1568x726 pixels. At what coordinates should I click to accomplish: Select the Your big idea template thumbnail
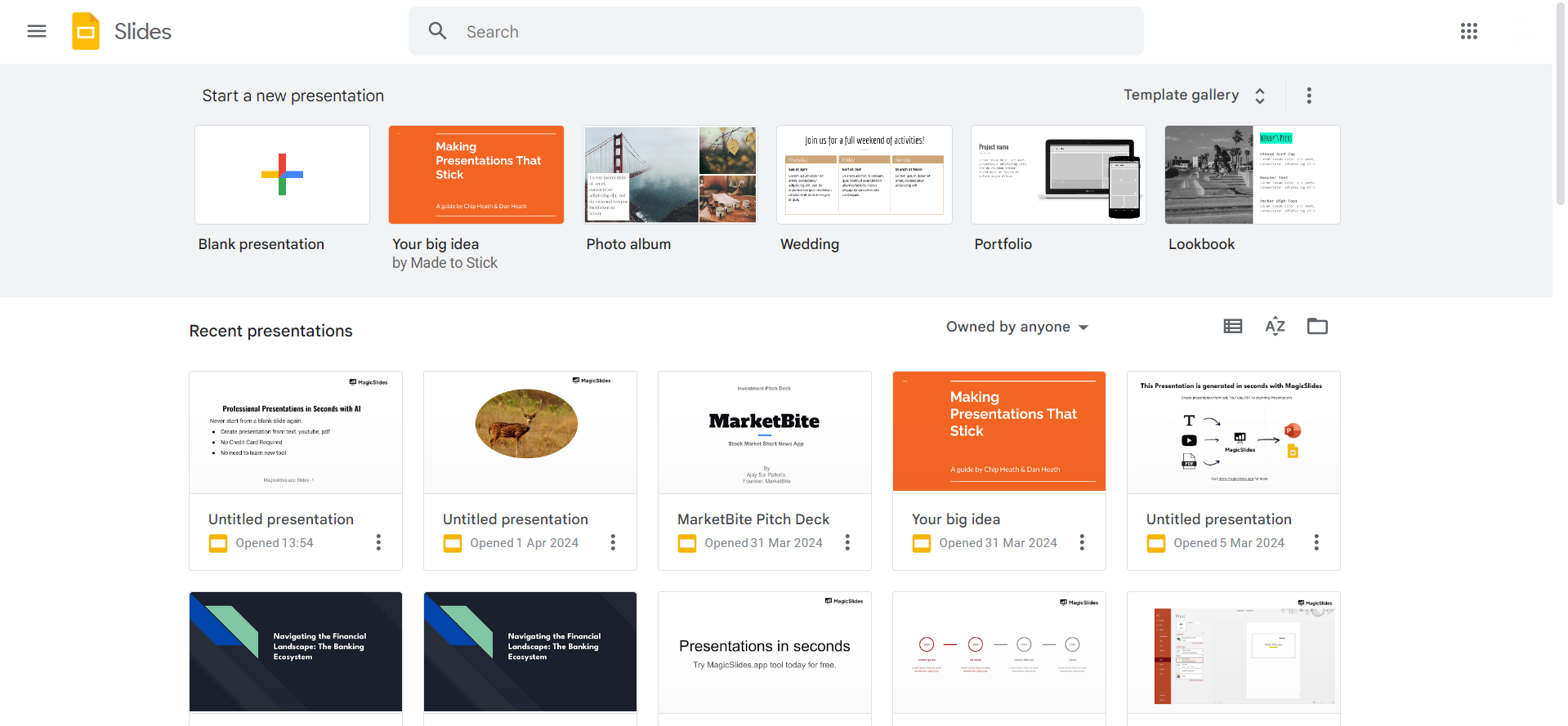tap(476, 175)
